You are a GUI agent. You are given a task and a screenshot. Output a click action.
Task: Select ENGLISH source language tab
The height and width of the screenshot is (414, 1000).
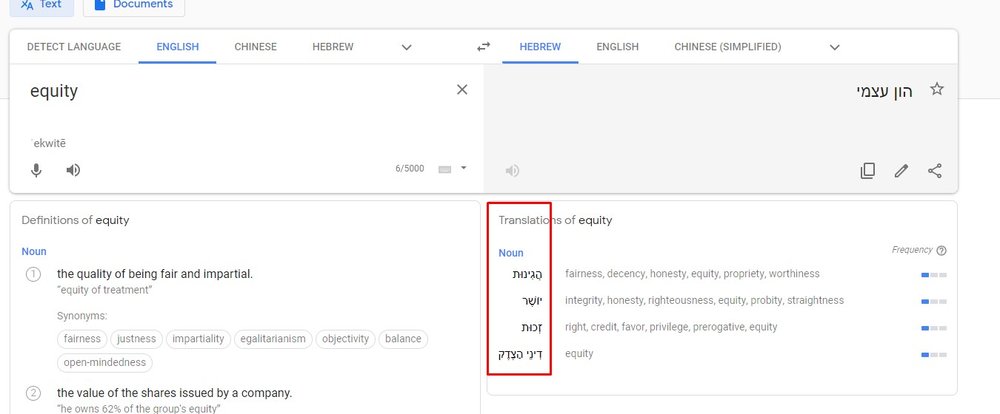[x=177, y=47]
